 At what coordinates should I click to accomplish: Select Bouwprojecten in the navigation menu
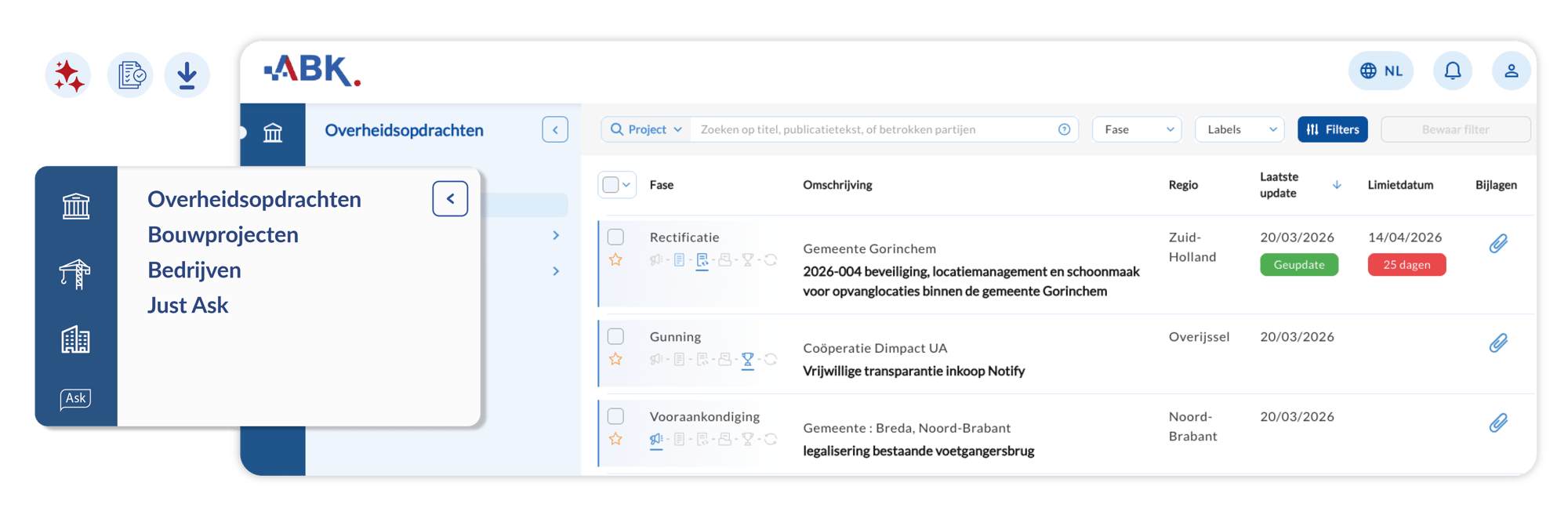pyautogui.click(x=223, y=234)
